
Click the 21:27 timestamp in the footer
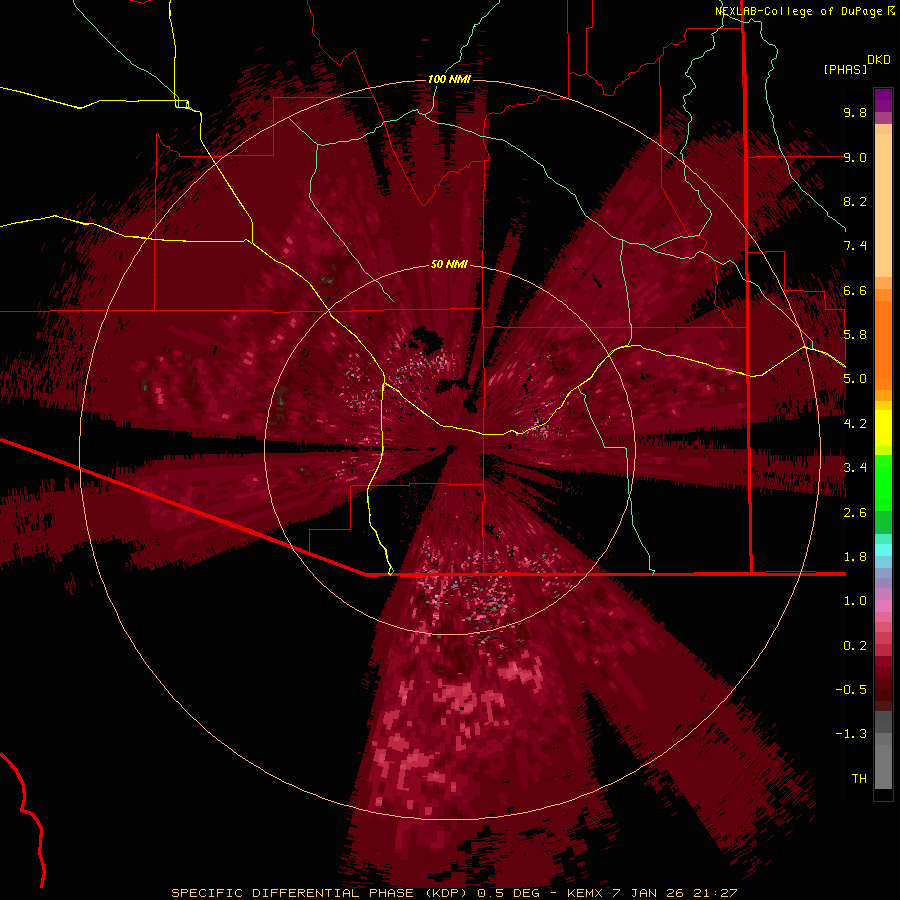717,893
